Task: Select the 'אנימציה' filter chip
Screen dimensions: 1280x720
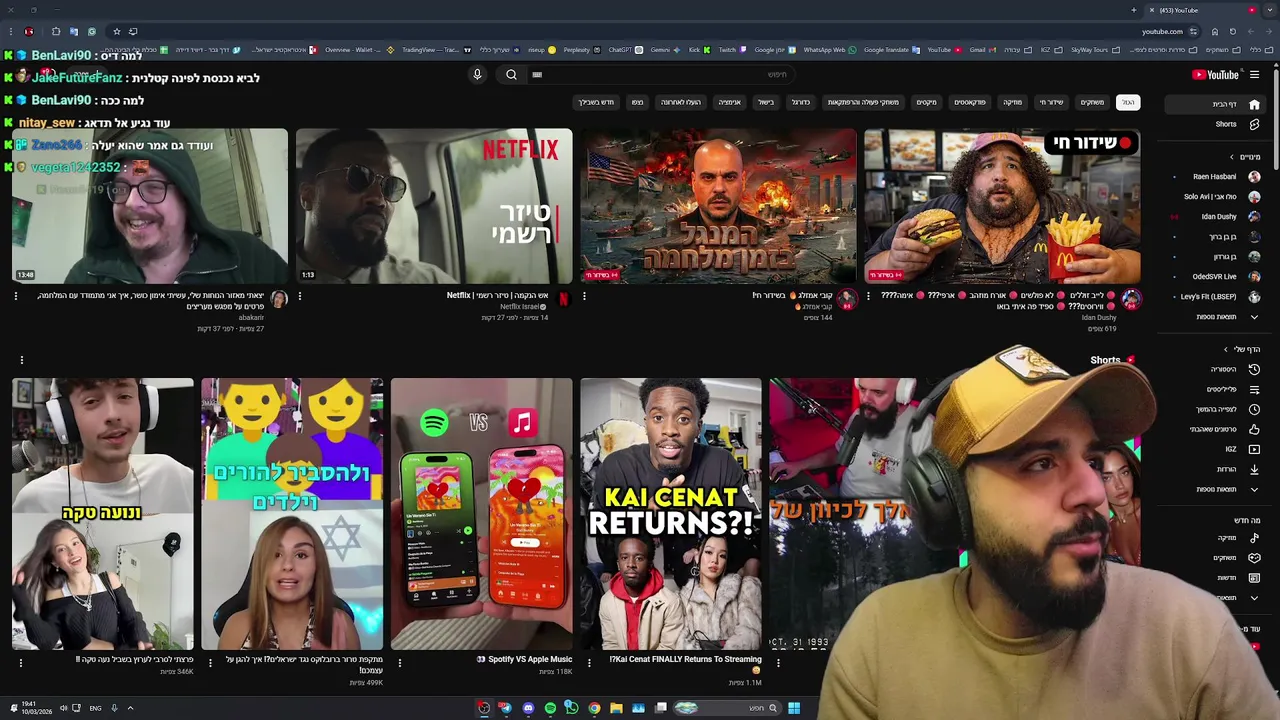Action: 730,102
